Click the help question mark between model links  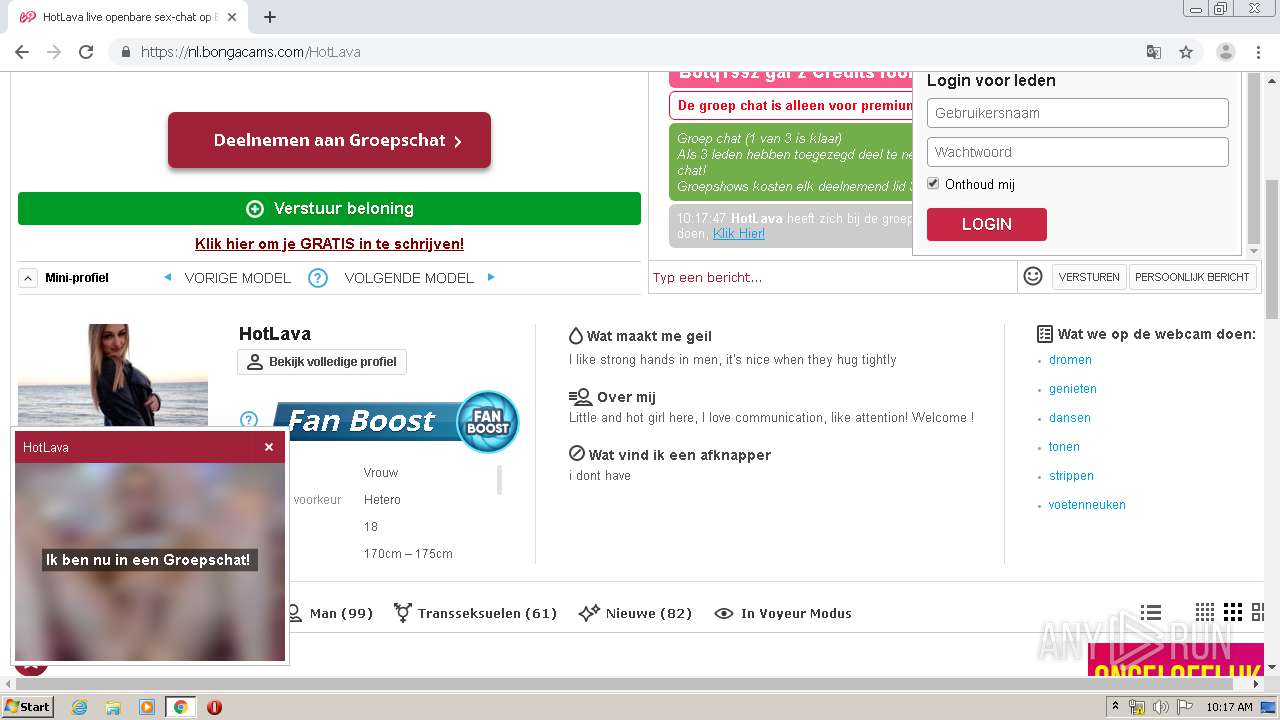pyautogui.click(x=318, y=278)
